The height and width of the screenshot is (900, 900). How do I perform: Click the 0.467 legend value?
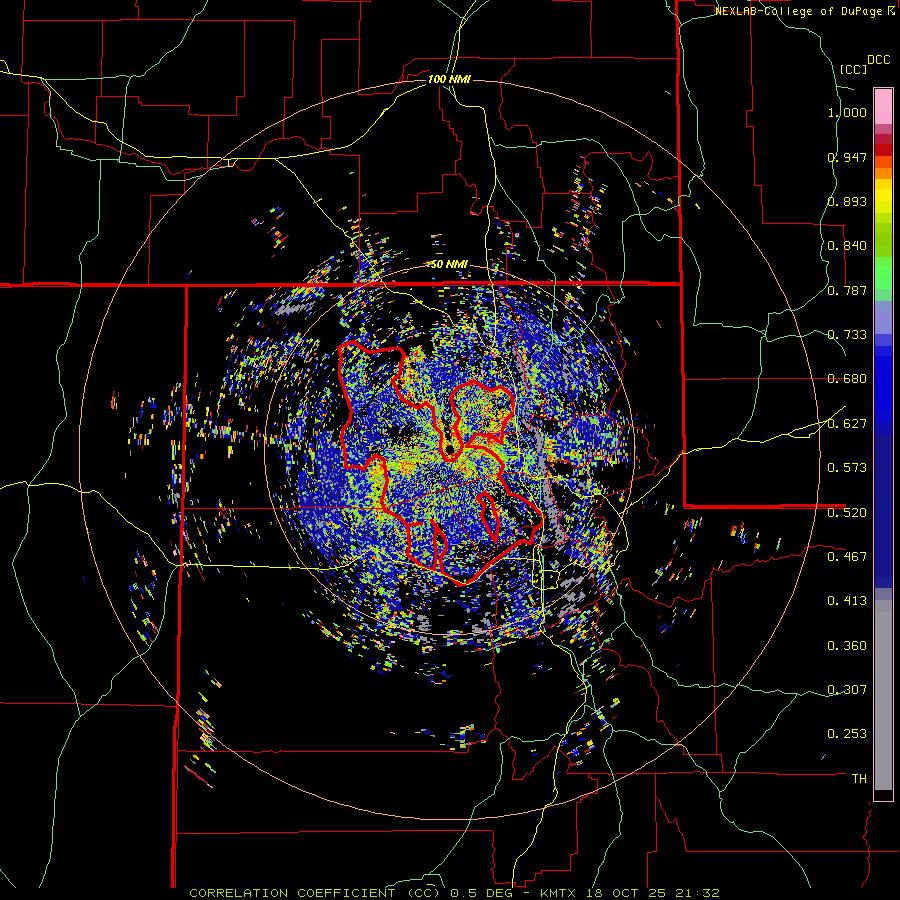(847, 557)
